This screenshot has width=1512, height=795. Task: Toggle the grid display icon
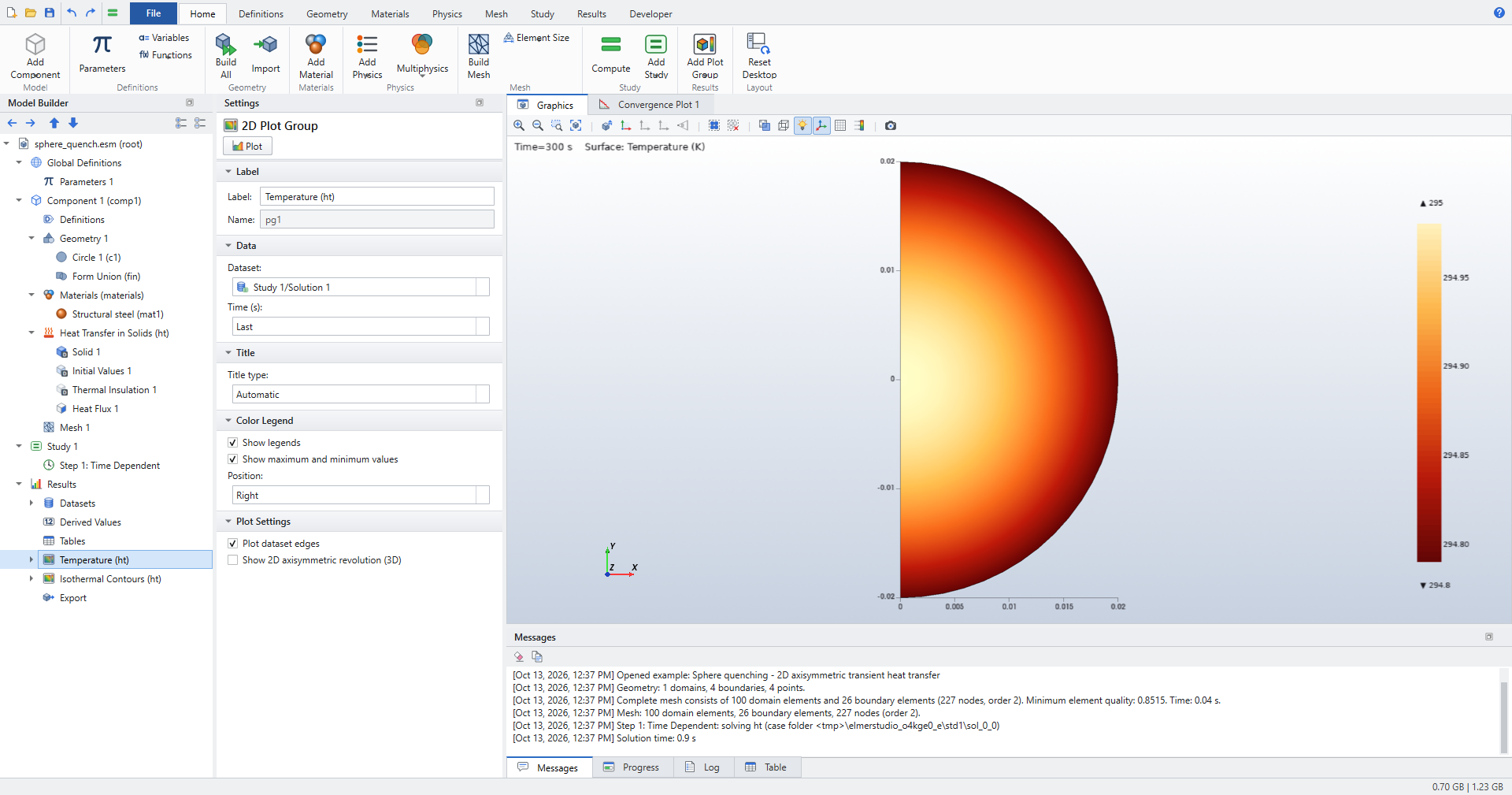tap(840, 125)
